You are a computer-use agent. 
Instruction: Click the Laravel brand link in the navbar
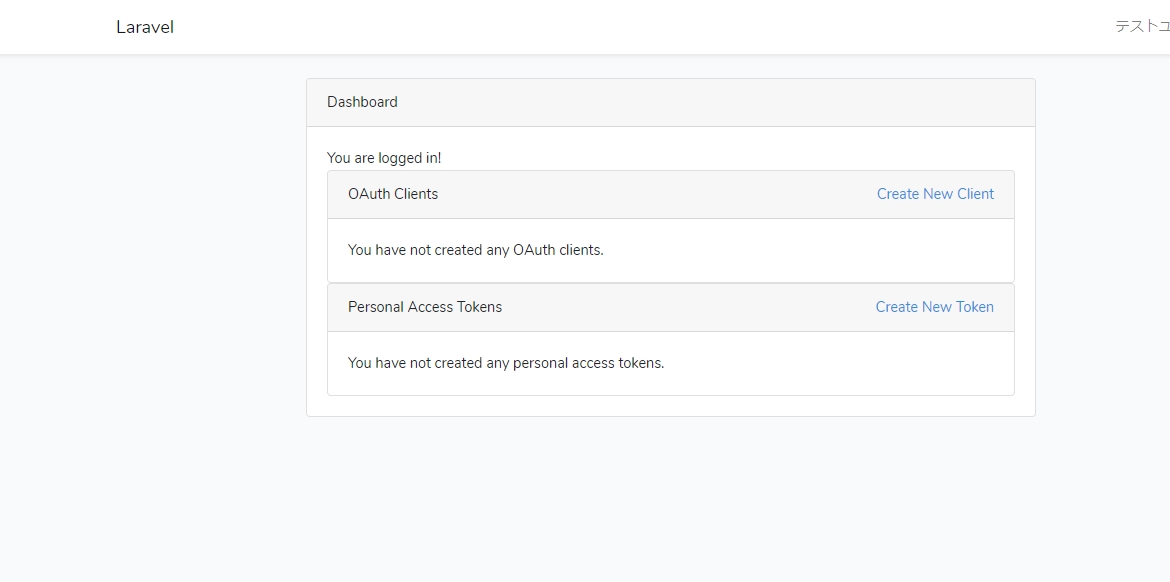pos(145,27)
